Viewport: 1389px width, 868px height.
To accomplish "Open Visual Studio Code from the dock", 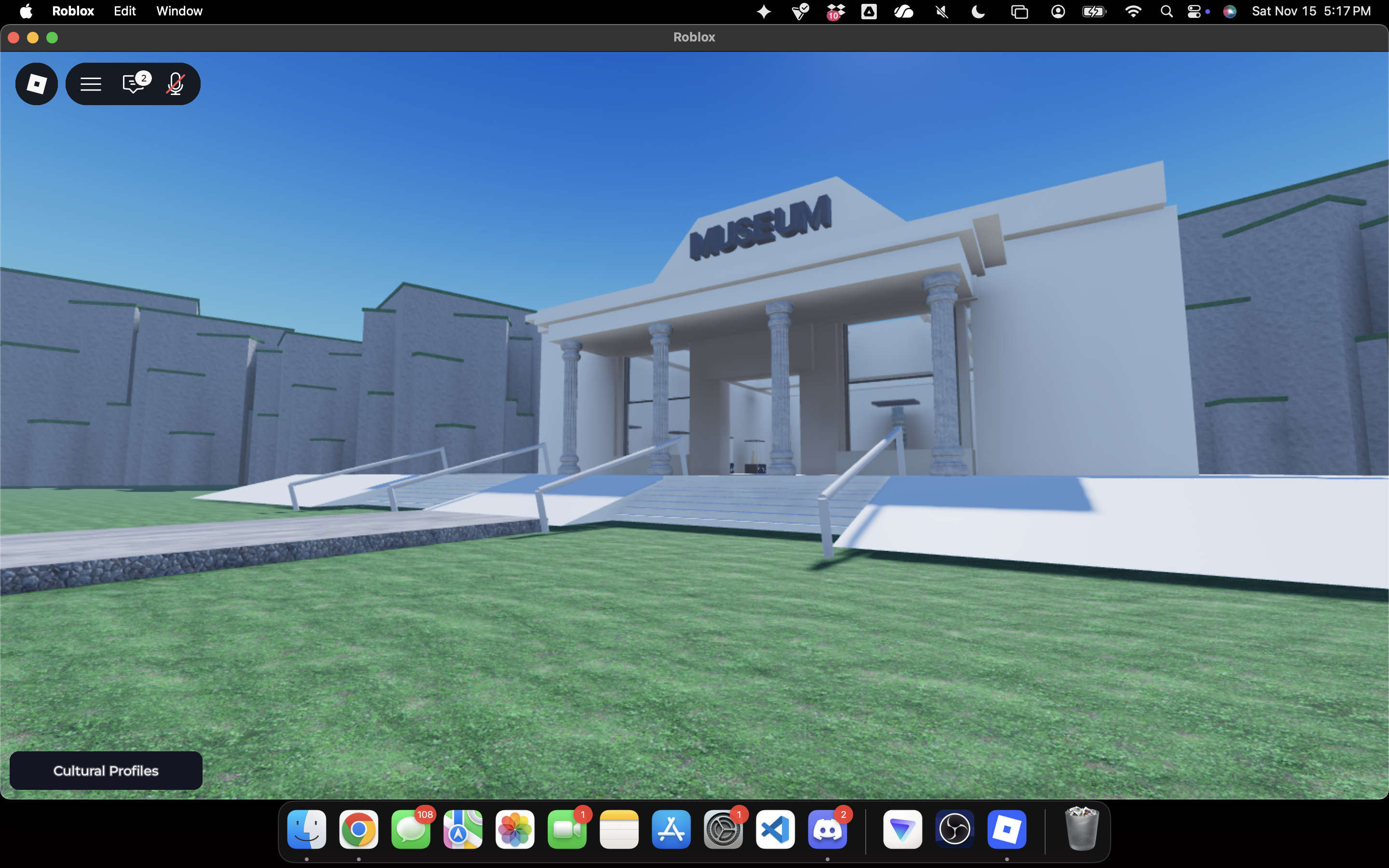I will [775, 829].
